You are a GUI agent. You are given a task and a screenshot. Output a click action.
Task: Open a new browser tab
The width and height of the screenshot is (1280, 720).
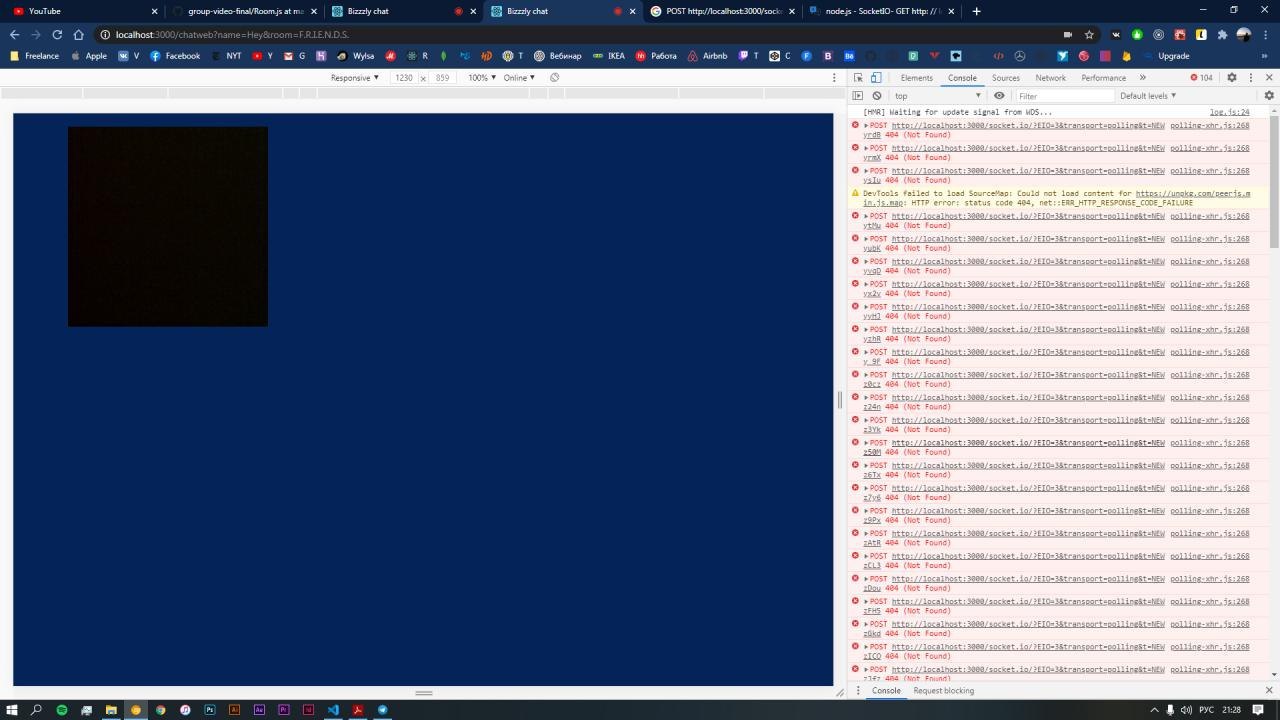coord(976,11)
